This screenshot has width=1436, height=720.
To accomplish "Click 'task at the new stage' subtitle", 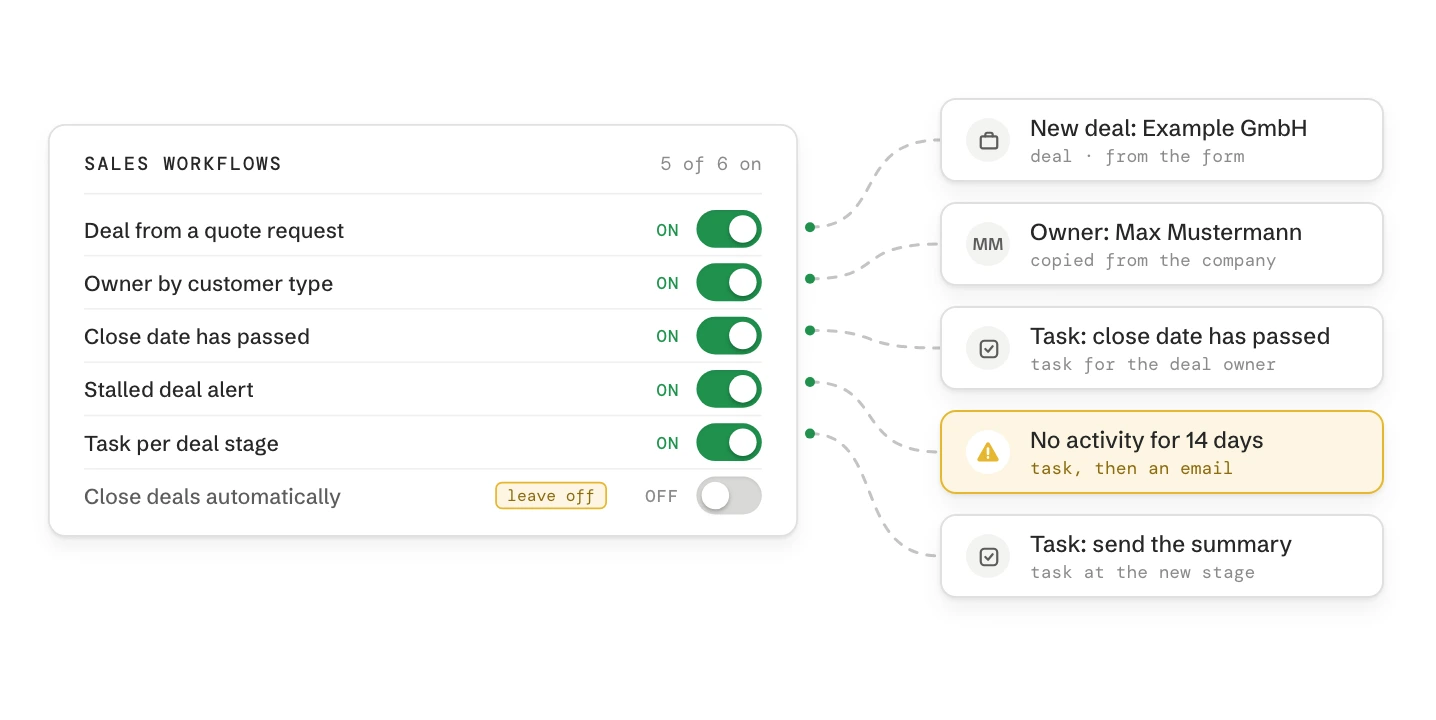I will pos(1143,573).
